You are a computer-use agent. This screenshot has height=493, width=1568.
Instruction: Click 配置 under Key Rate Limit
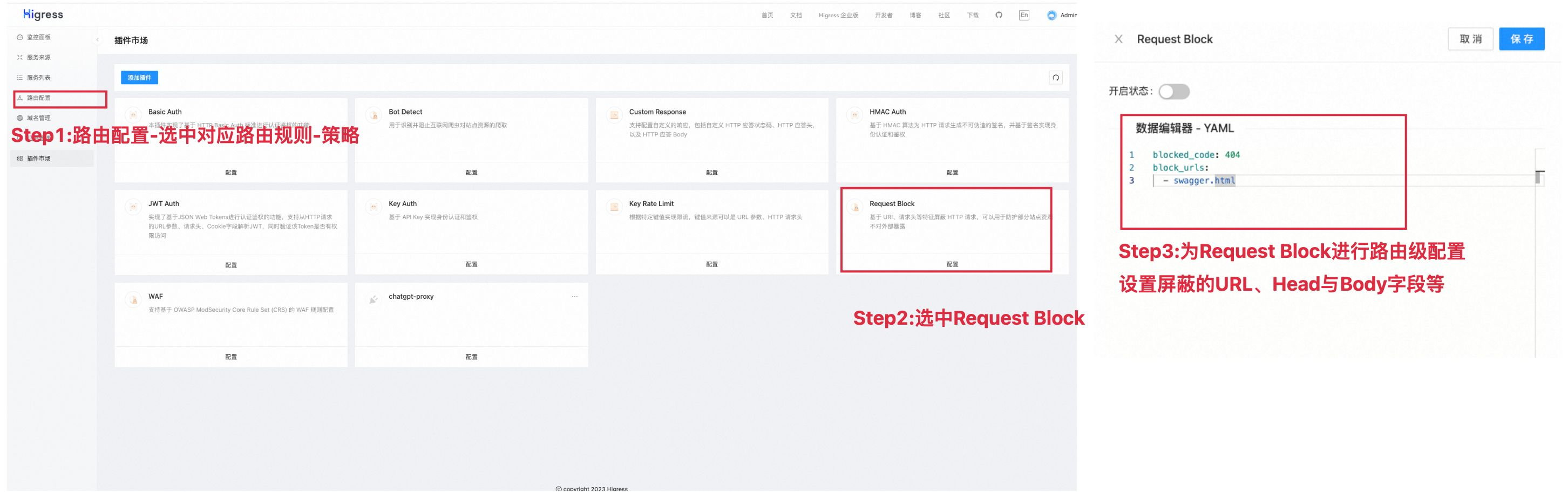point(712,264)
